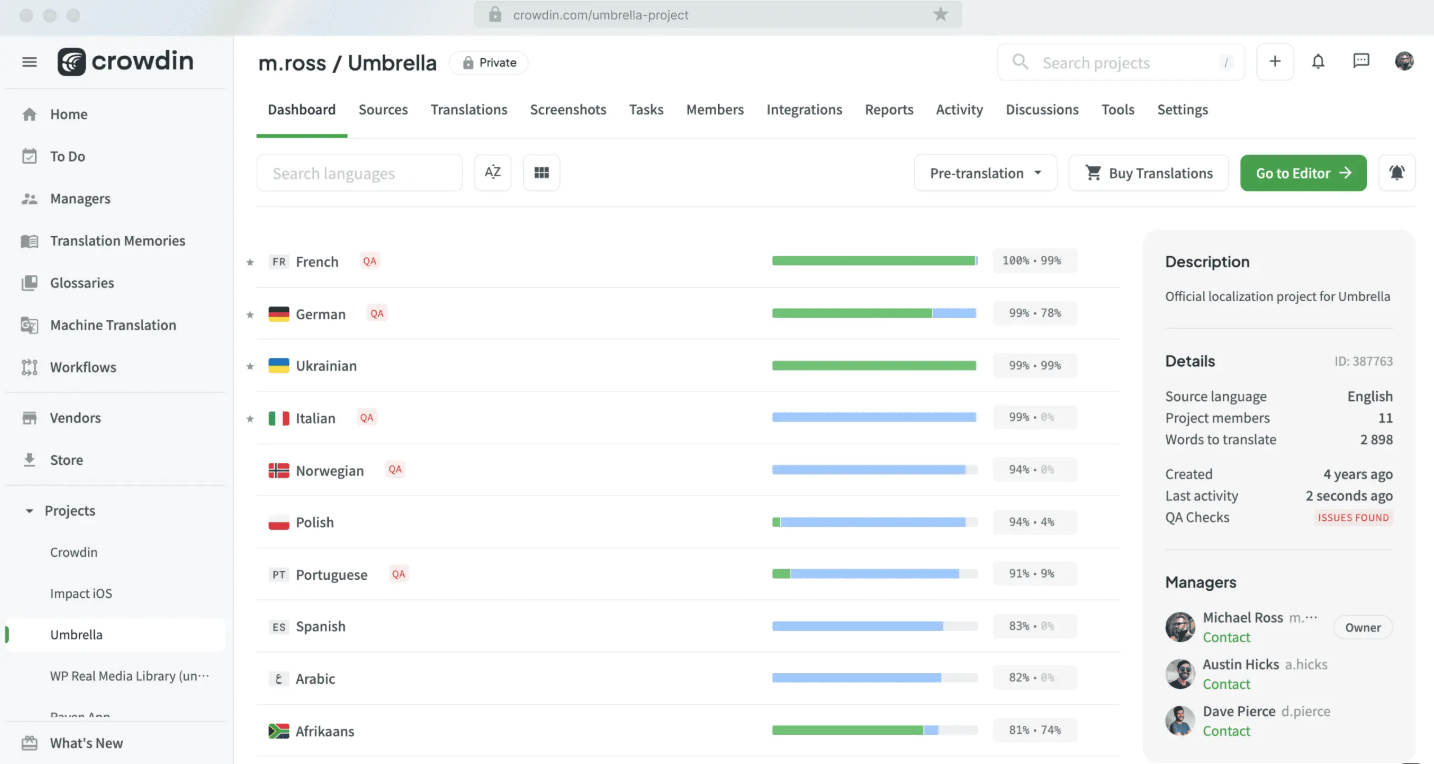This screenshot has width=1434, height=764.
Task: Click Buy Translations button
Action: [x=1148, y=173]
